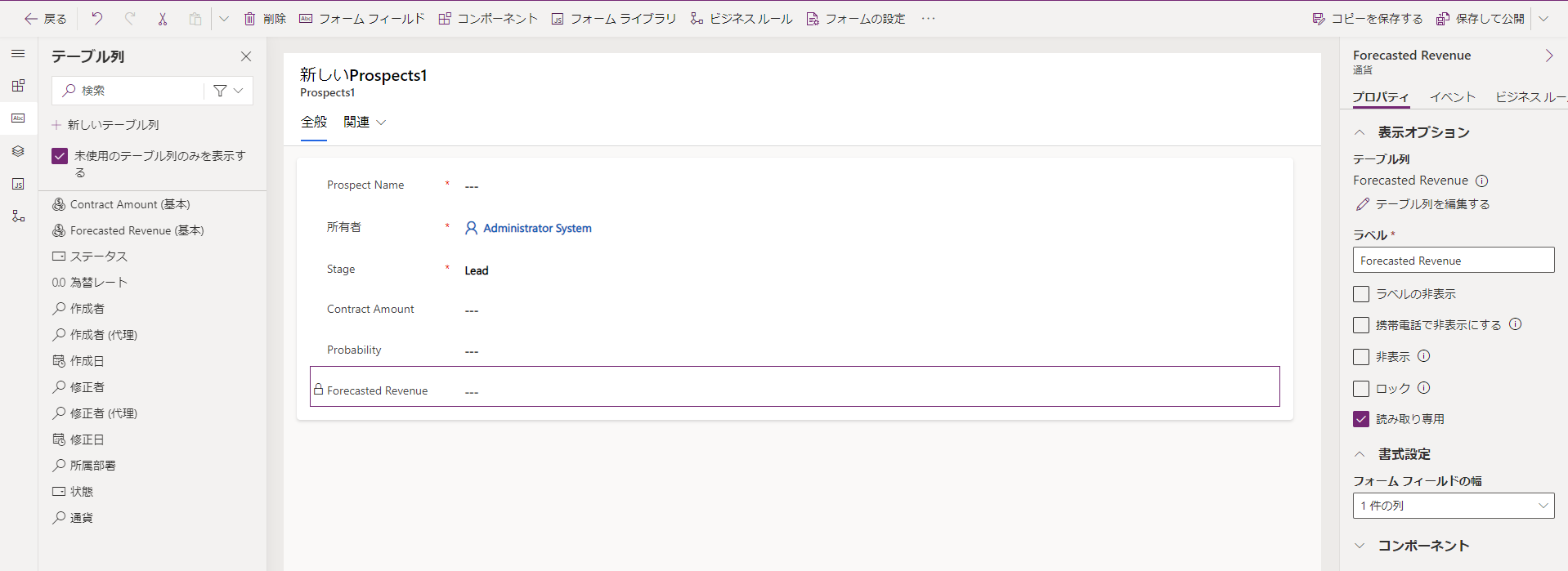Switch to the 全般 form tab
The image size is (1568, 571).
(314, 123)
